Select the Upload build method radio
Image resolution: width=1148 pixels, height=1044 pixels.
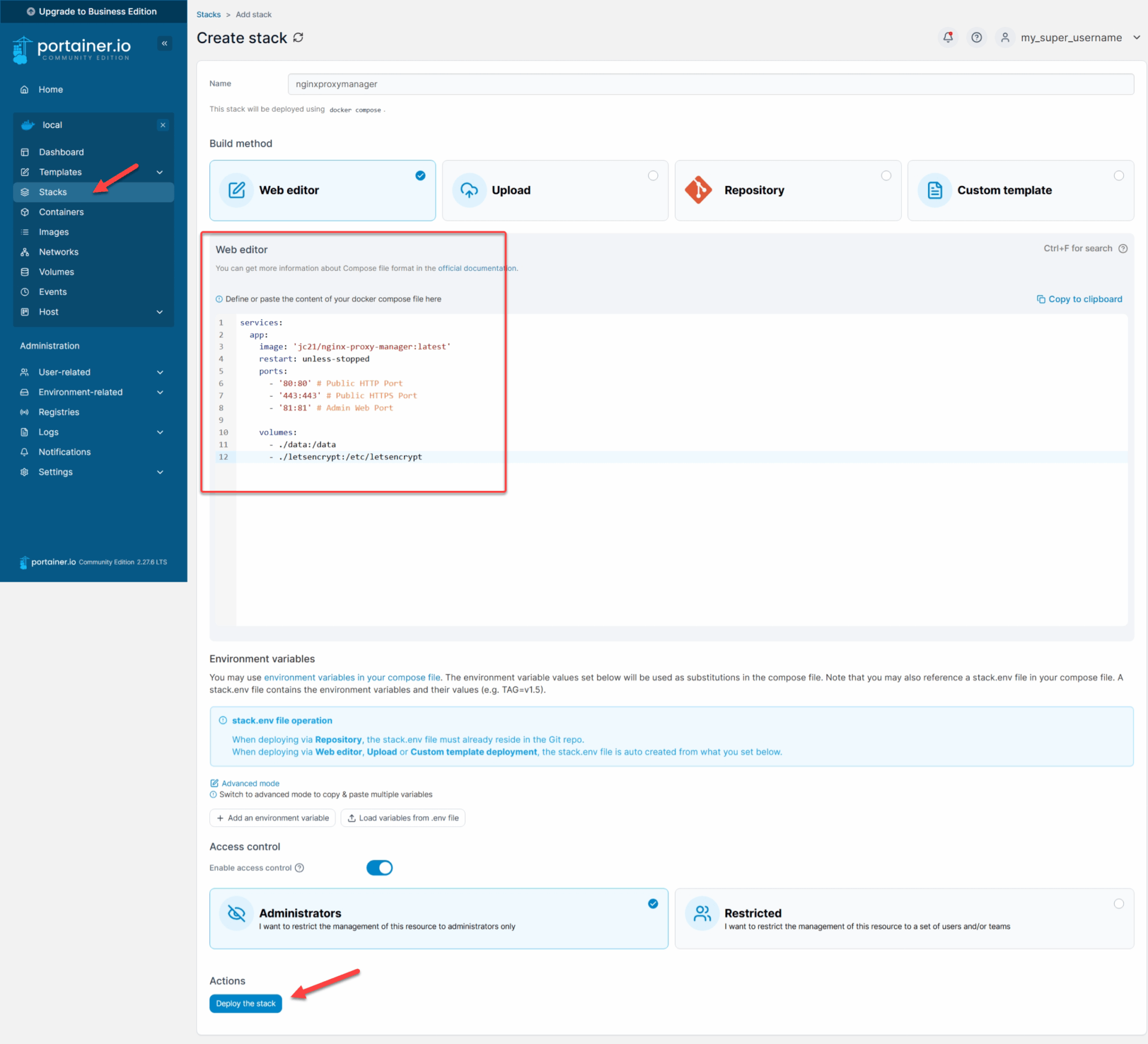[653, 175]
